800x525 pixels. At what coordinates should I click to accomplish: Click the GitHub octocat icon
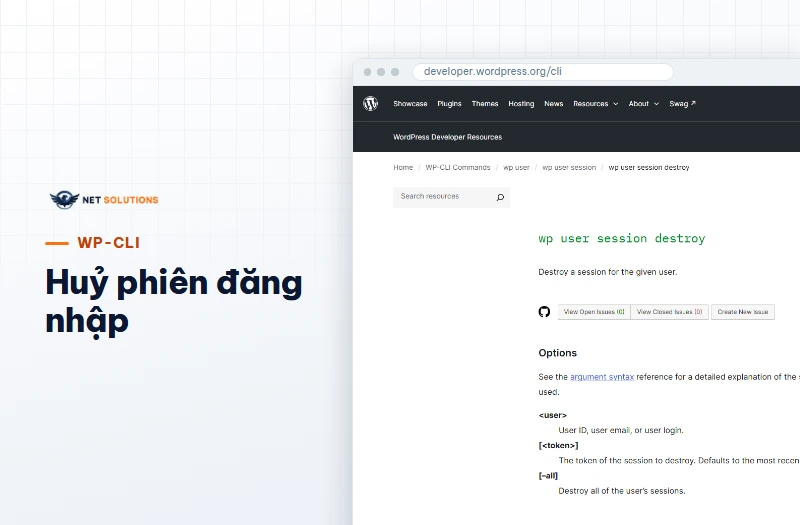click(x=544, y=312)
